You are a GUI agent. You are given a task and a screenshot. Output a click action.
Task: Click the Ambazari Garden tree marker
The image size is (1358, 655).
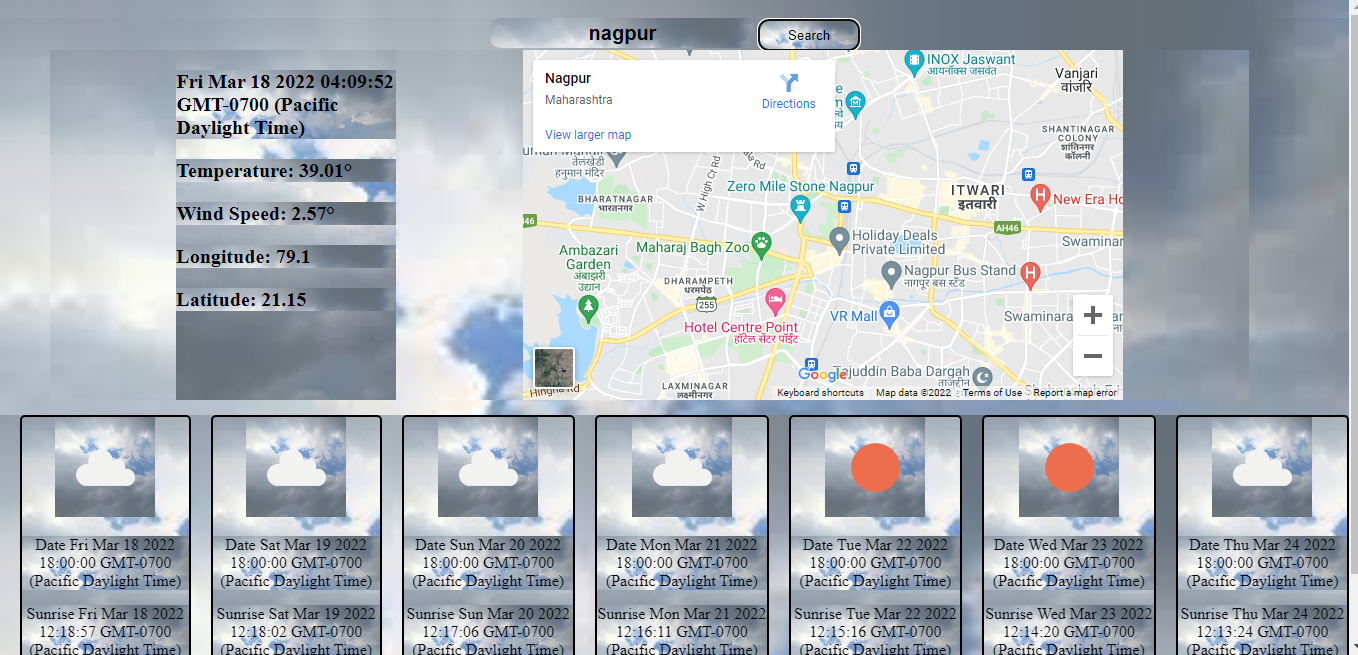(x=589, y=304)
